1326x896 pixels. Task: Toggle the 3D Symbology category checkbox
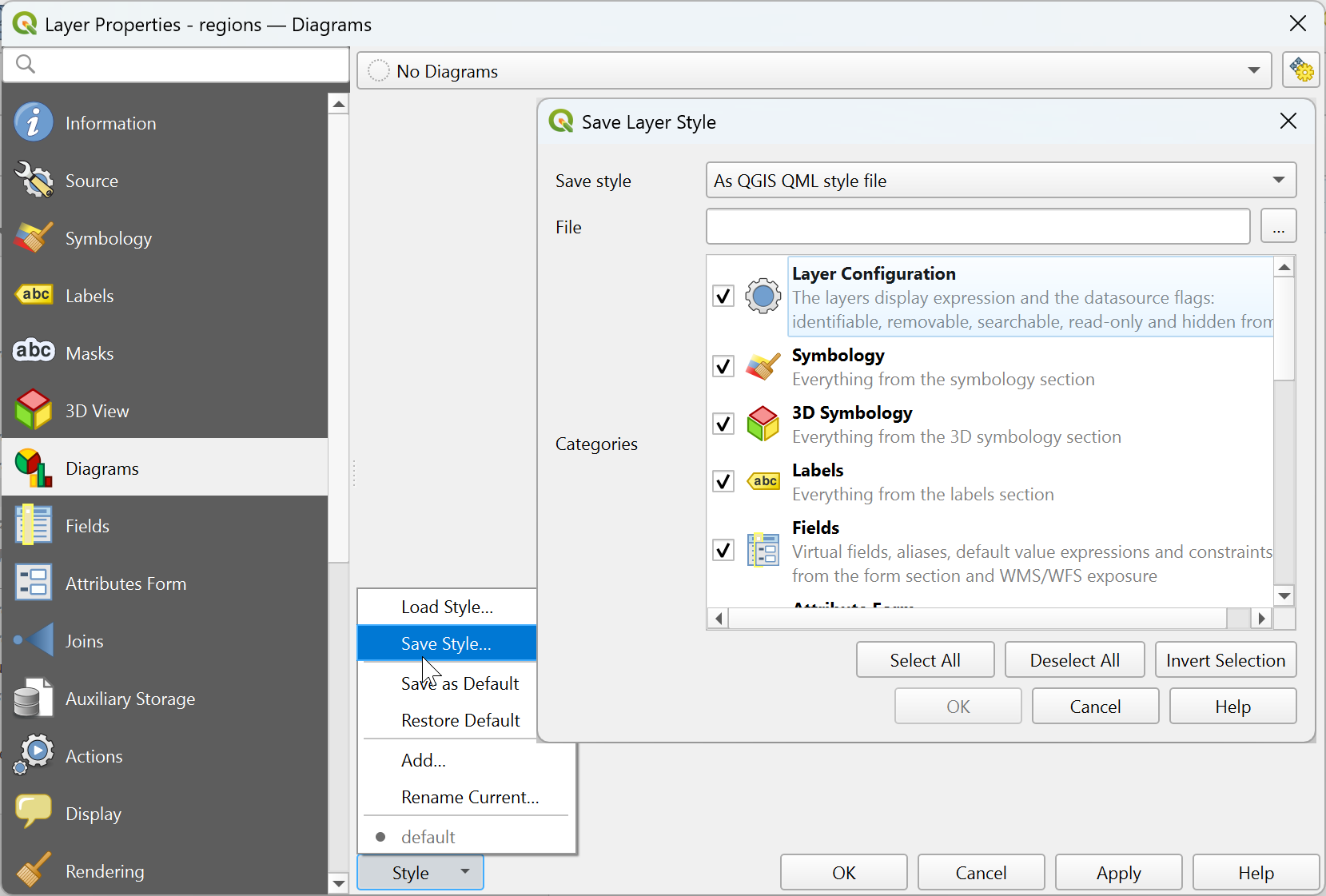click(x=723, y=424)
